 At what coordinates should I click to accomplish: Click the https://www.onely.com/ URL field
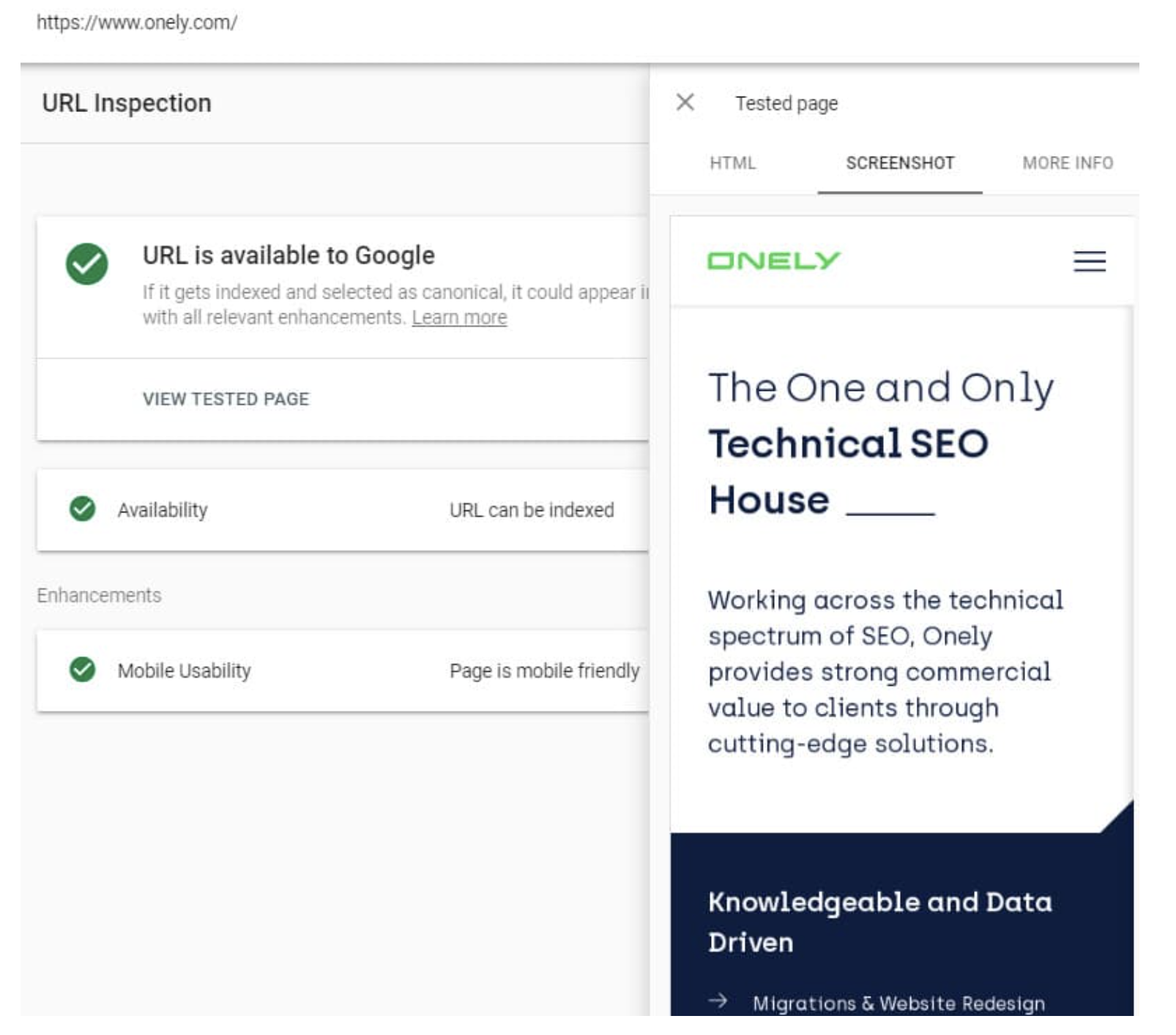coord(137,22)
